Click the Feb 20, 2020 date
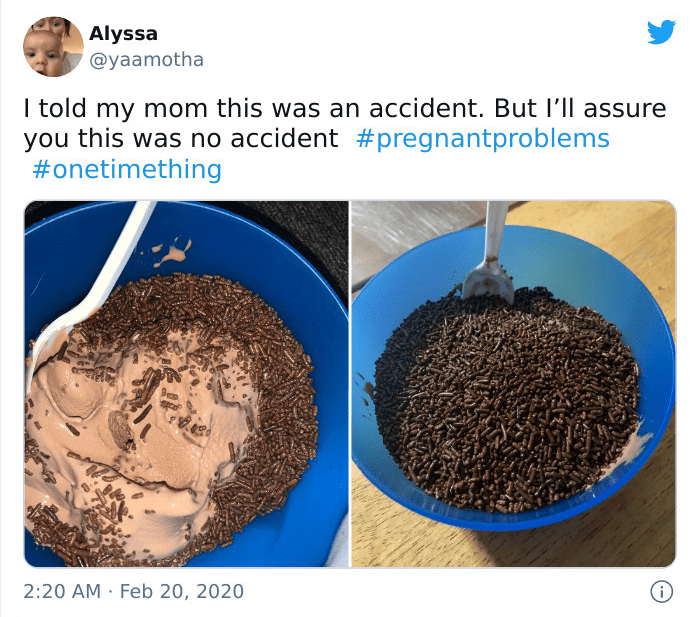Viewport: 699px width, 617px height. click(182, 592)
